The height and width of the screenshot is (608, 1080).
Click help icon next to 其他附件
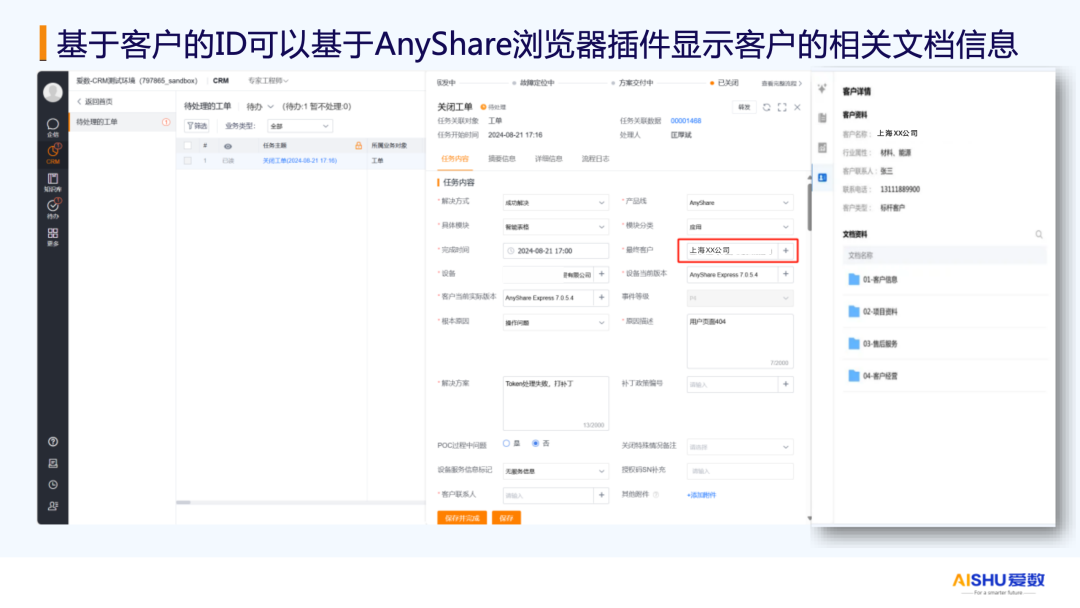(656, 494)
